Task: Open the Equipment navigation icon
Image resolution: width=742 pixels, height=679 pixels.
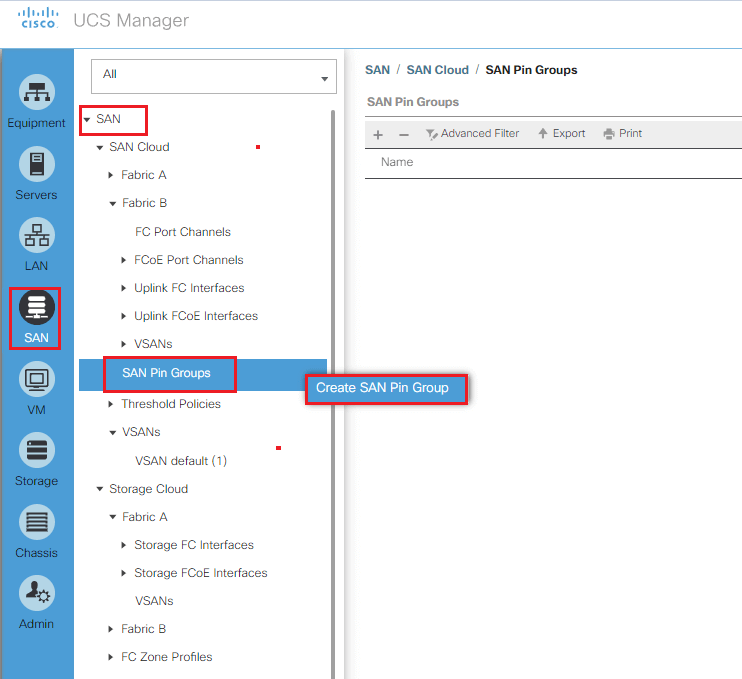Action: point(36,92)
